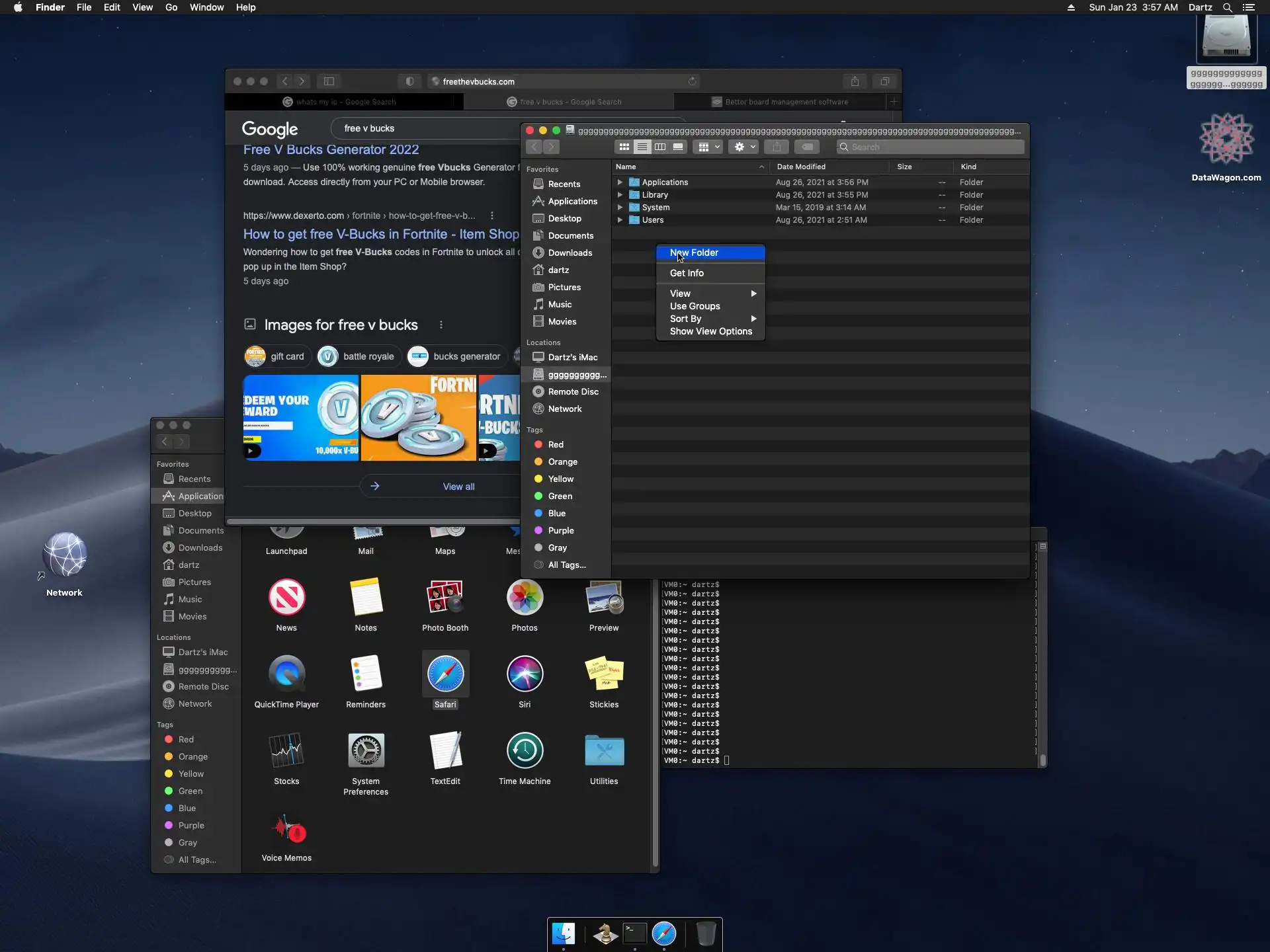Expand the Applications folder disclosure triangle
This screenshot has width=1270, height=952.
point(620,182)
